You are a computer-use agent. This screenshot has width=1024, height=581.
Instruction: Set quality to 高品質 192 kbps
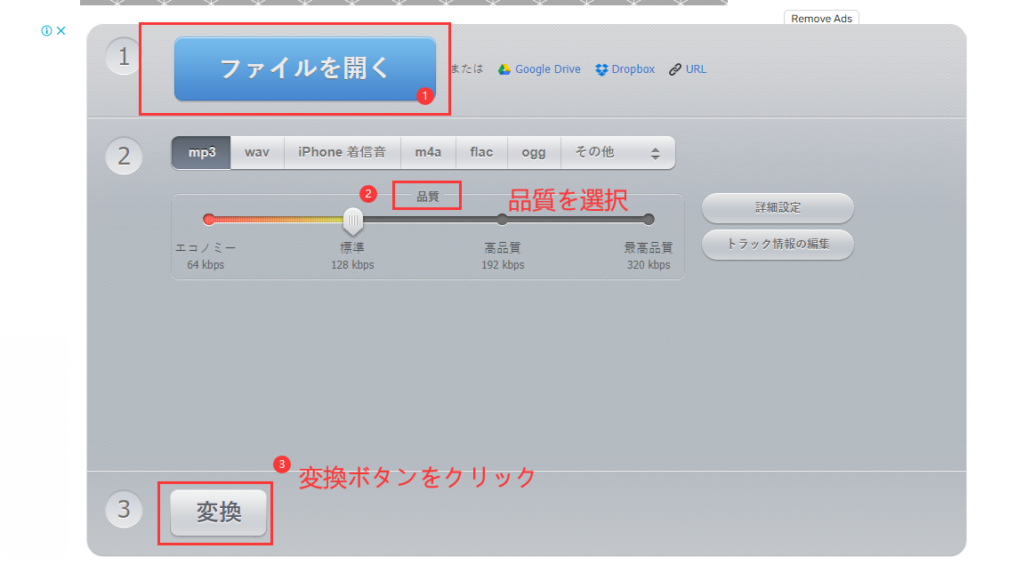click(x=502, y=219)
